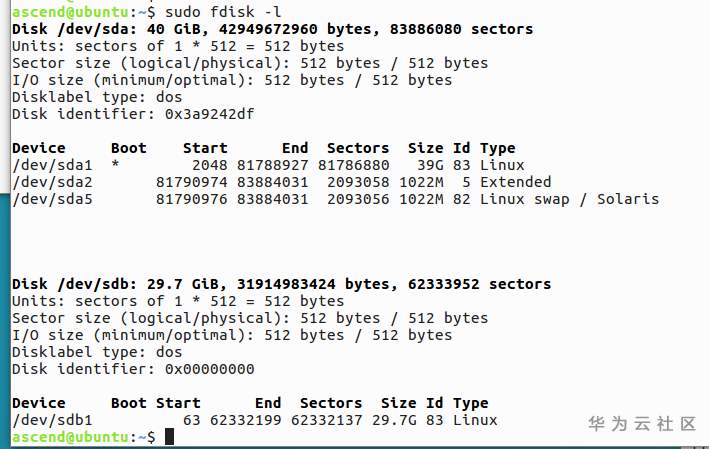Click the boot flag asterisk for sda1
This screenshot has width=709, height=449.
point(116,165)
